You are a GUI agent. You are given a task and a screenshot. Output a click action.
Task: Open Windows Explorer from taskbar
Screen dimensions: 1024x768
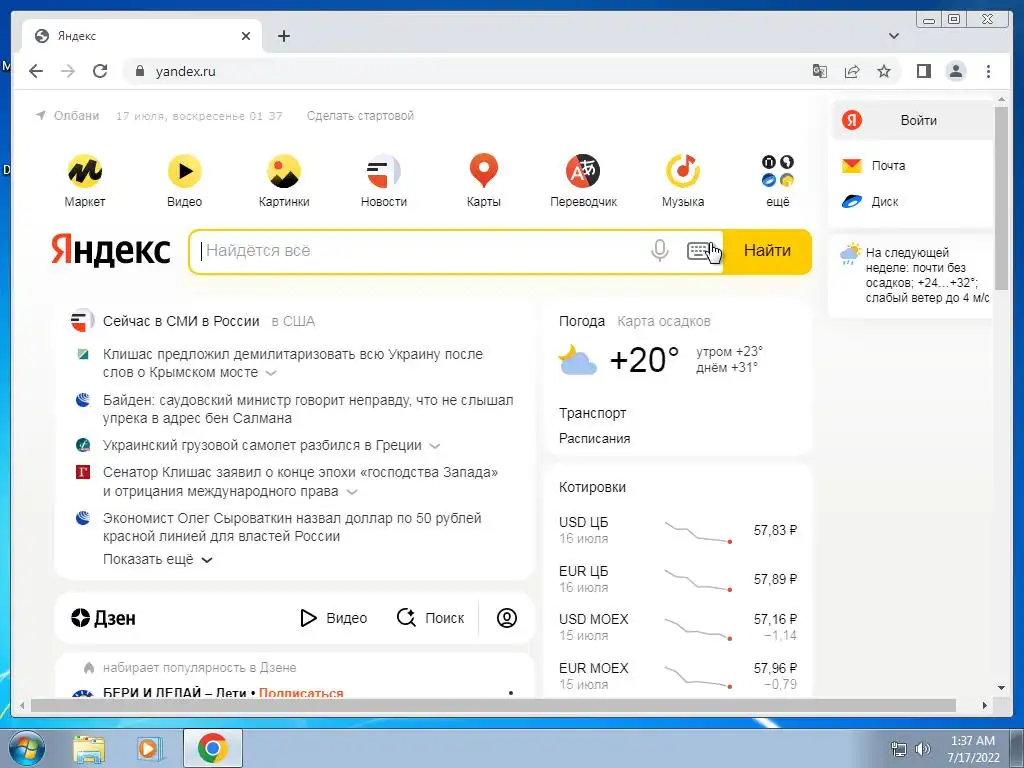(x=89, y=748)
